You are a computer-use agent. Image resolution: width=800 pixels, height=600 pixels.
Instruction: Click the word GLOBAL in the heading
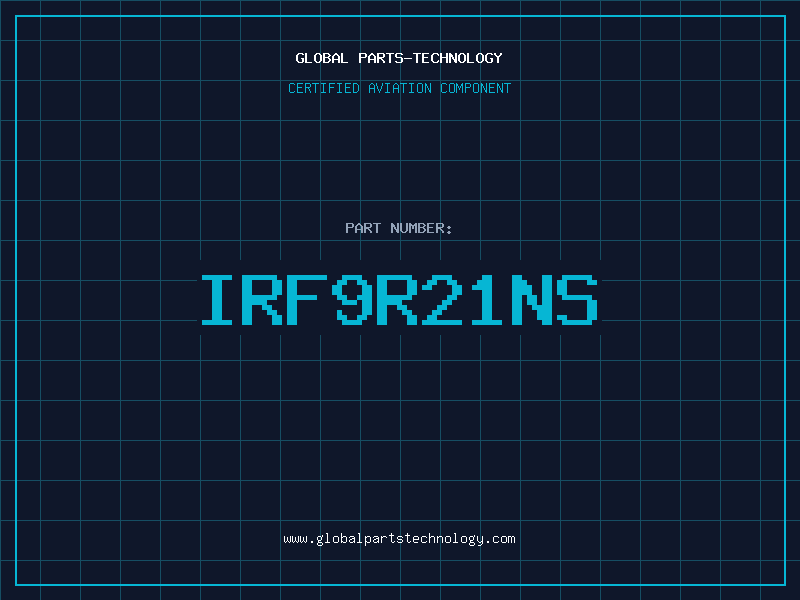pyautogui.click(x=322, y=58)
